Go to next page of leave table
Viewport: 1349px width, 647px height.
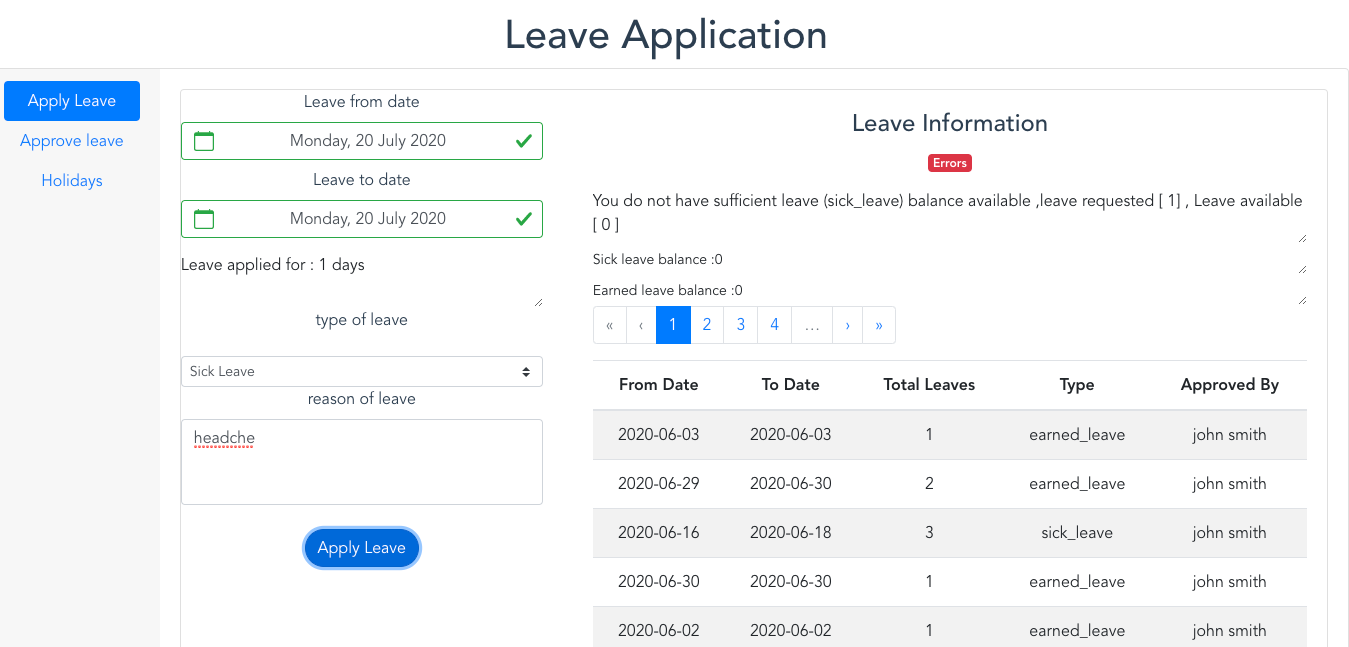(x=847, y=325)
